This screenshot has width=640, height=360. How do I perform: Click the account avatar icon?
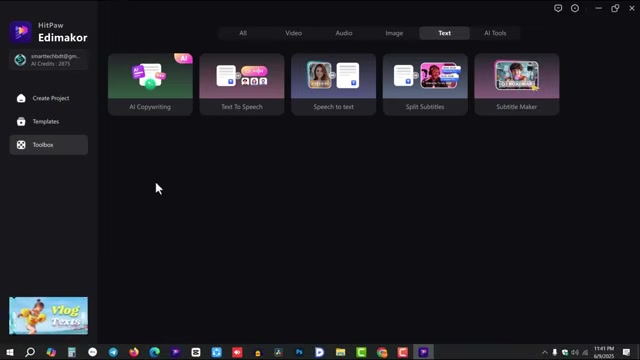20,60
